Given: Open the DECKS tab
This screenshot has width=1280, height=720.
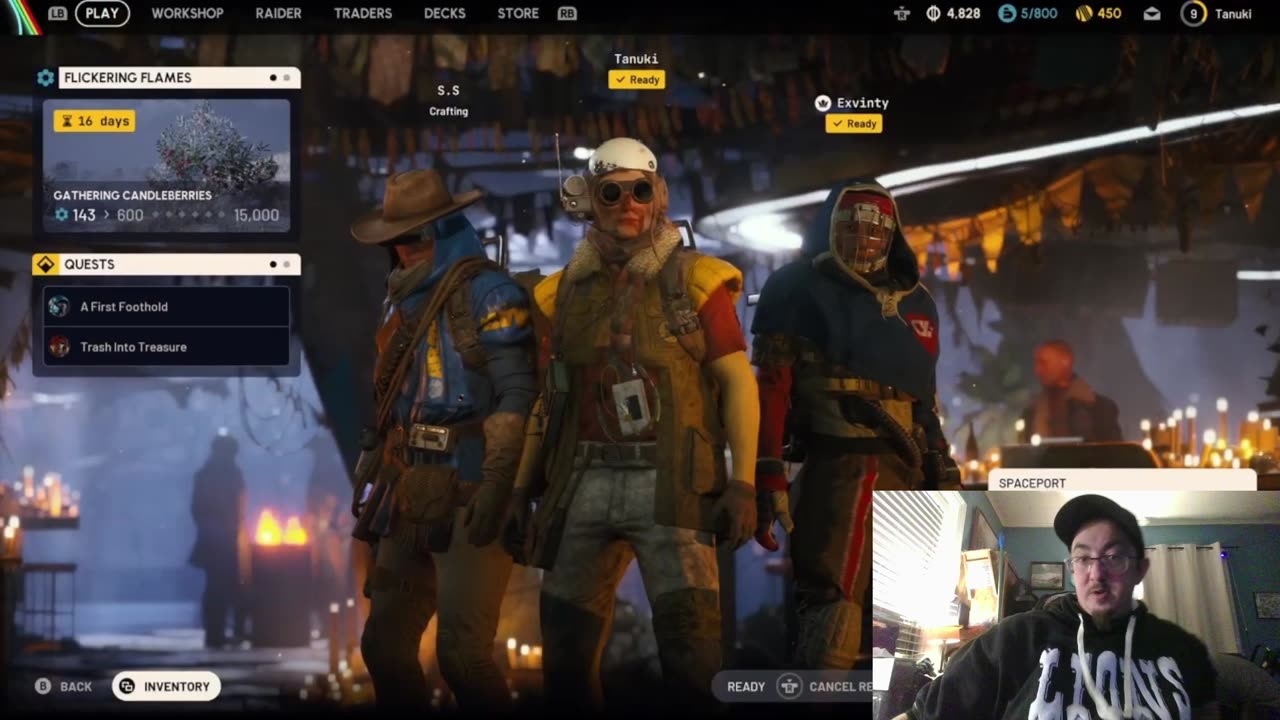Looking at the screenshot, I should [445, 13].
